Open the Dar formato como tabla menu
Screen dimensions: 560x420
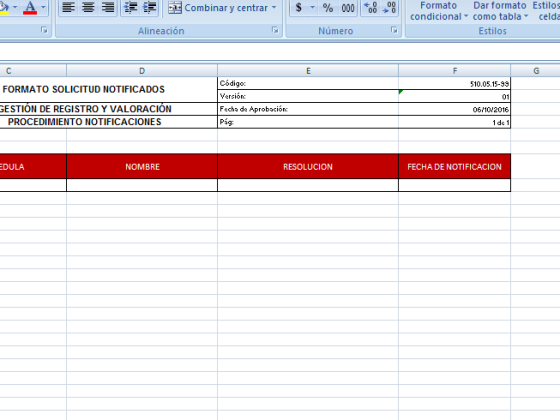tap(500, 11)
